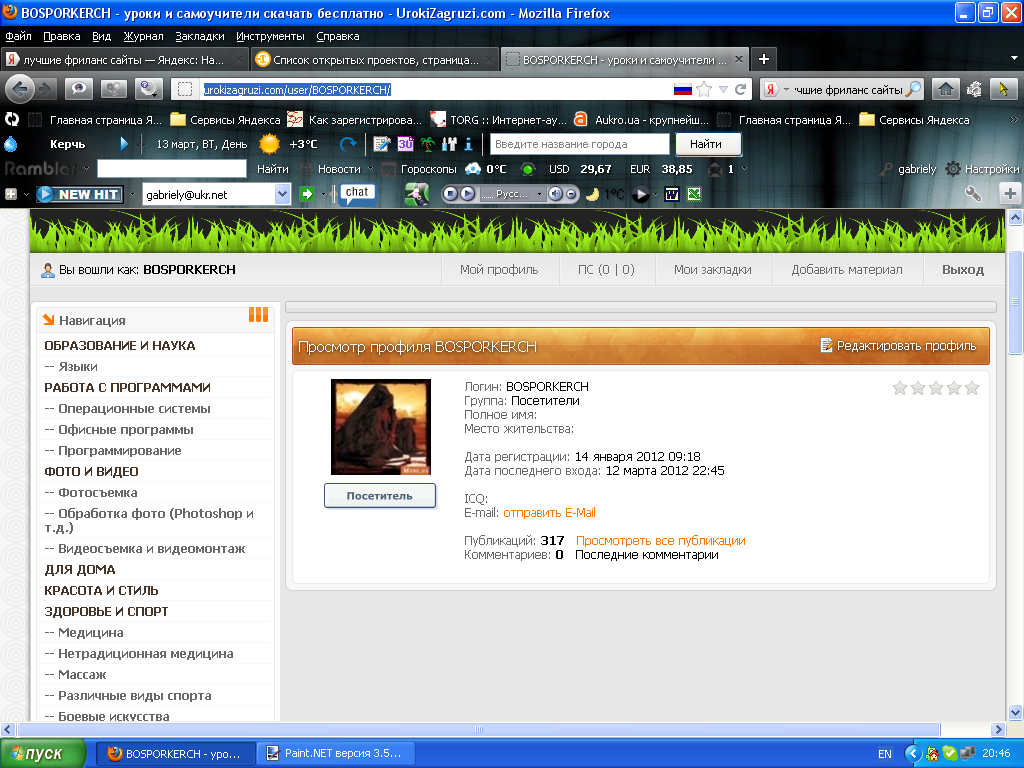Click the moon weather icon beside 1°C
1024x768 pixels.
coord(592,194)
